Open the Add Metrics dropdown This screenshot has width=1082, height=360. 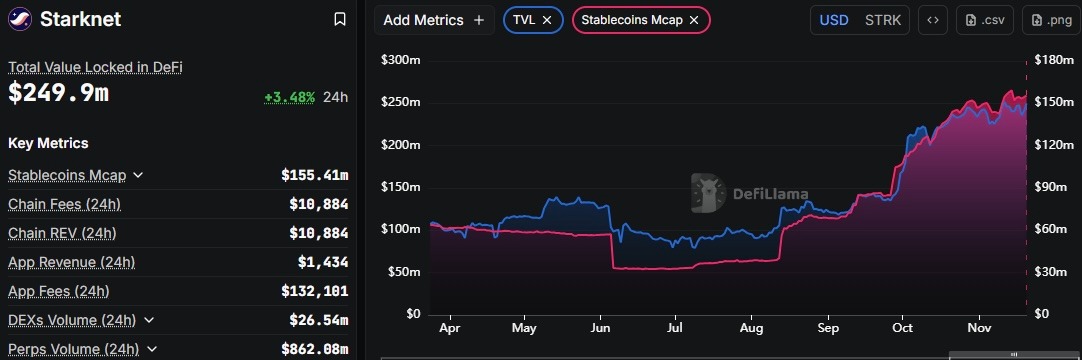(x=434, y=20)
